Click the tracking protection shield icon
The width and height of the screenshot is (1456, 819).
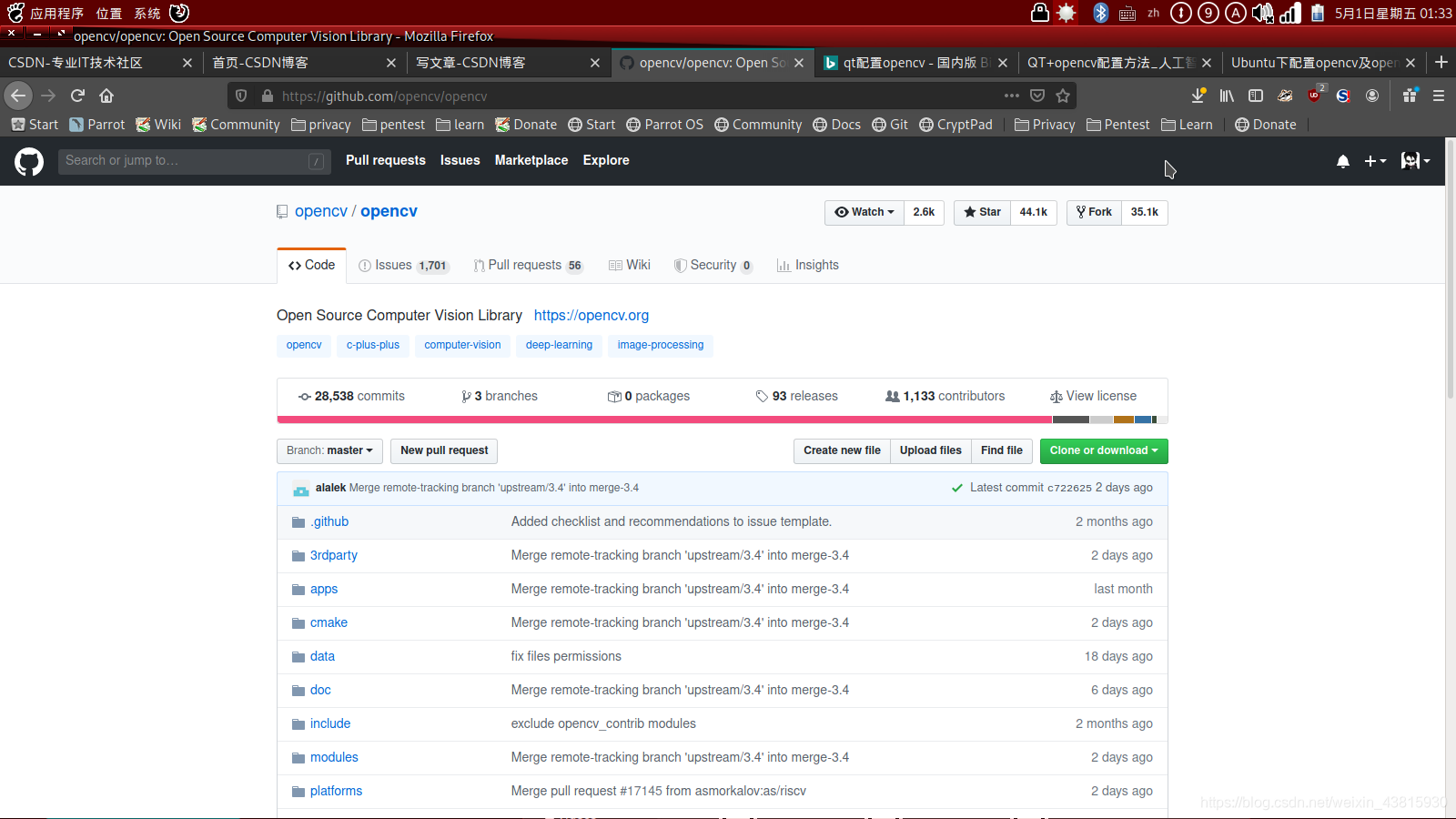[x=241, y=96]
